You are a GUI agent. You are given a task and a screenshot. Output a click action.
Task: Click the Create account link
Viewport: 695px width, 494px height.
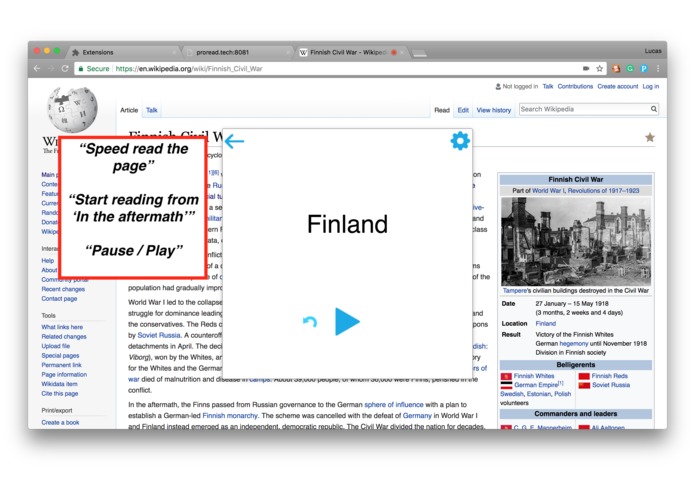[617, 86]
